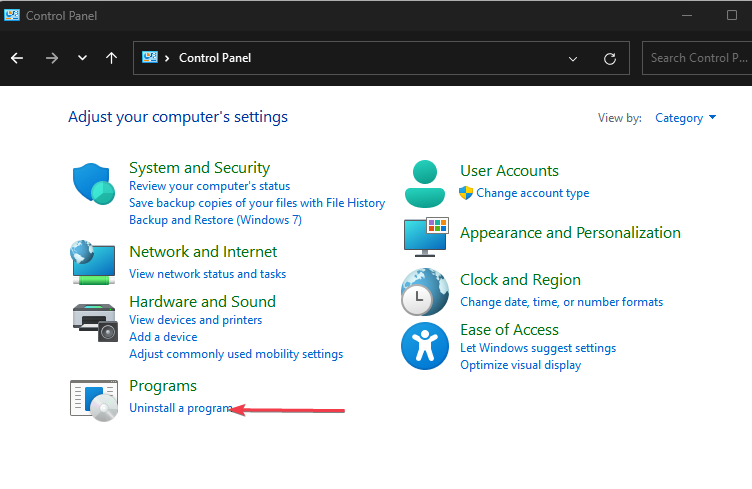Click the Search Control Panel box
Viewport: 752px width, 489px height.
tap(697, 58)
